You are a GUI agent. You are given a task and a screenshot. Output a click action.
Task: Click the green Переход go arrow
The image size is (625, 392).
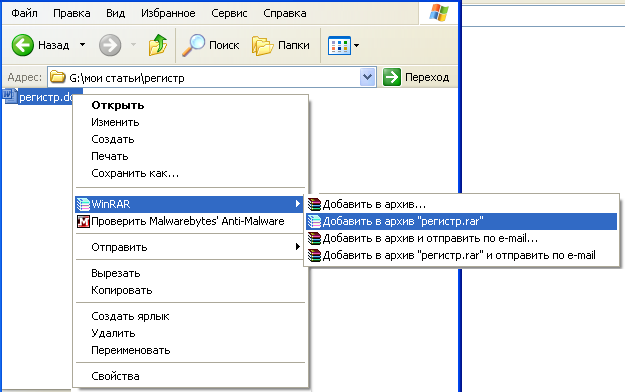click(x=391, y=77)
